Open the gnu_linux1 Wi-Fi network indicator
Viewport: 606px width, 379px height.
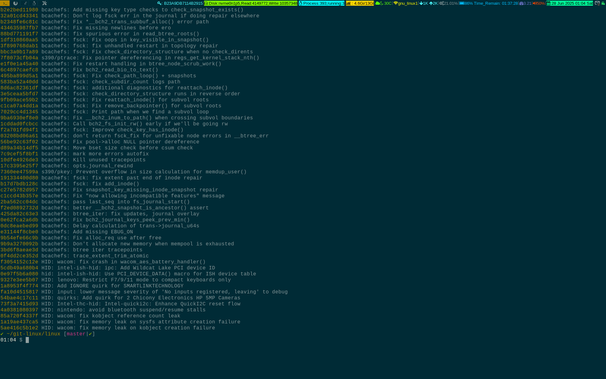click(405, 3)
